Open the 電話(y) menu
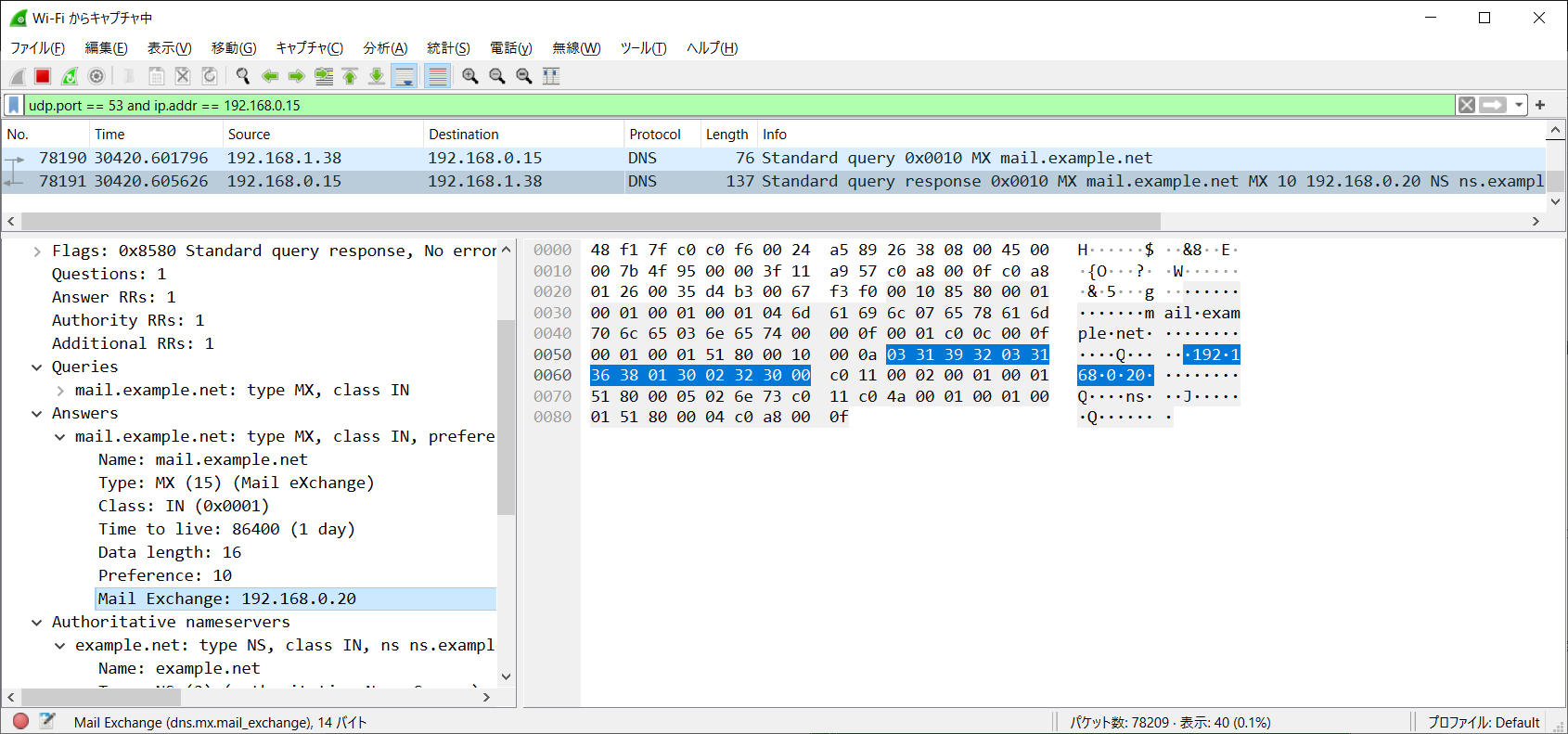 [511, 48]
